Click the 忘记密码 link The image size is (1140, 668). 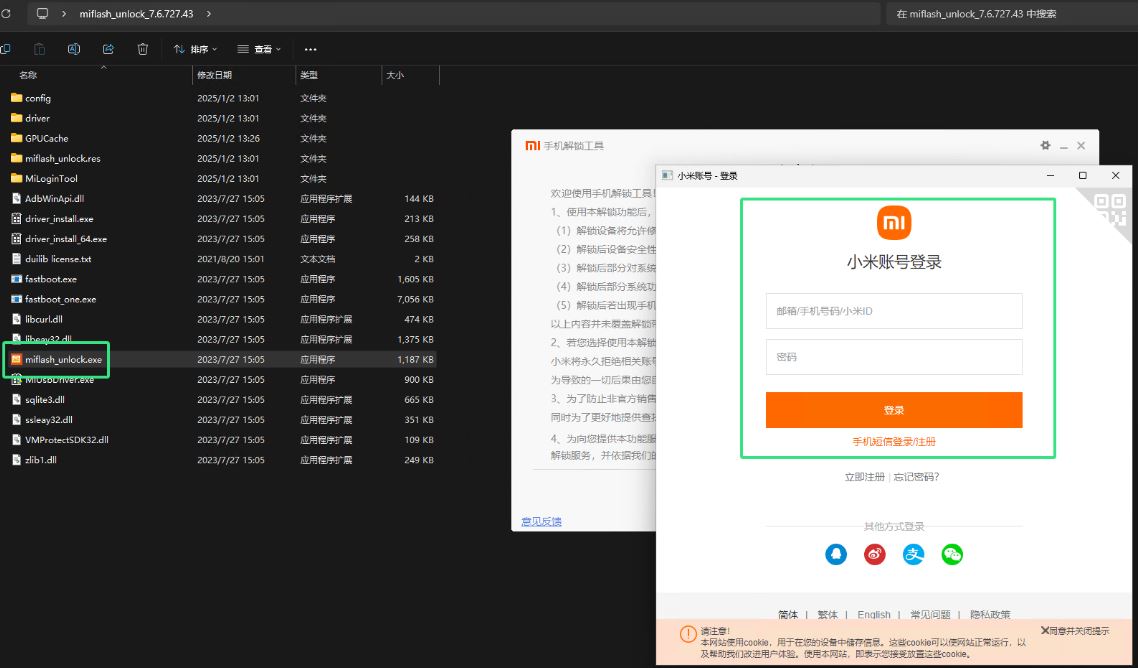pyautogui.click(x=916, y=477)
